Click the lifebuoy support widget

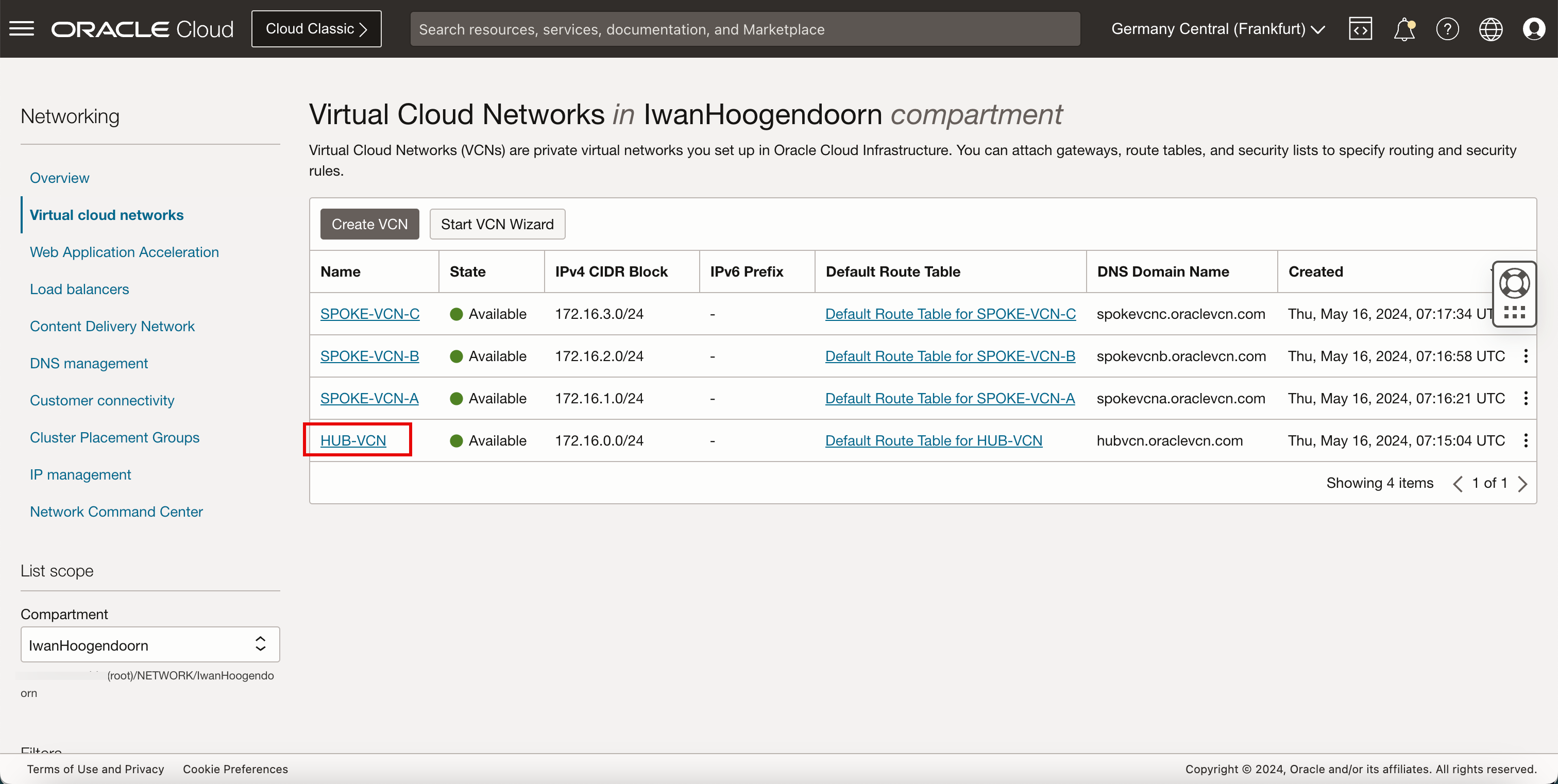pos(1514,283)
